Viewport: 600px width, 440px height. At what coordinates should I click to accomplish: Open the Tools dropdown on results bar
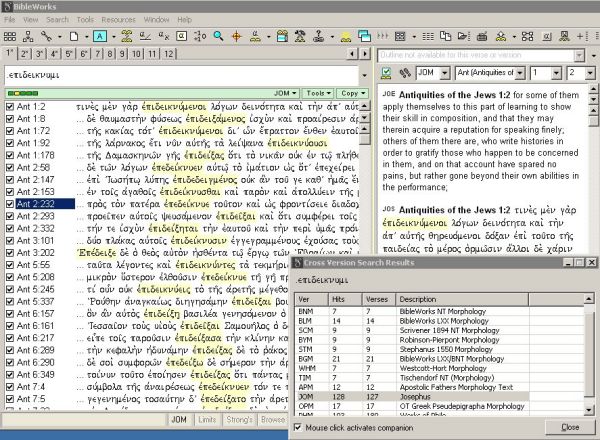318,93
